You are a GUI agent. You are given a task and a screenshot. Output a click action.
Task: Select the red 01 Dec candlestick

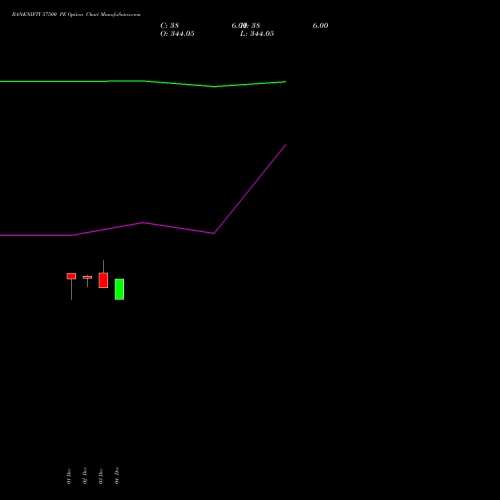point(71,276)
